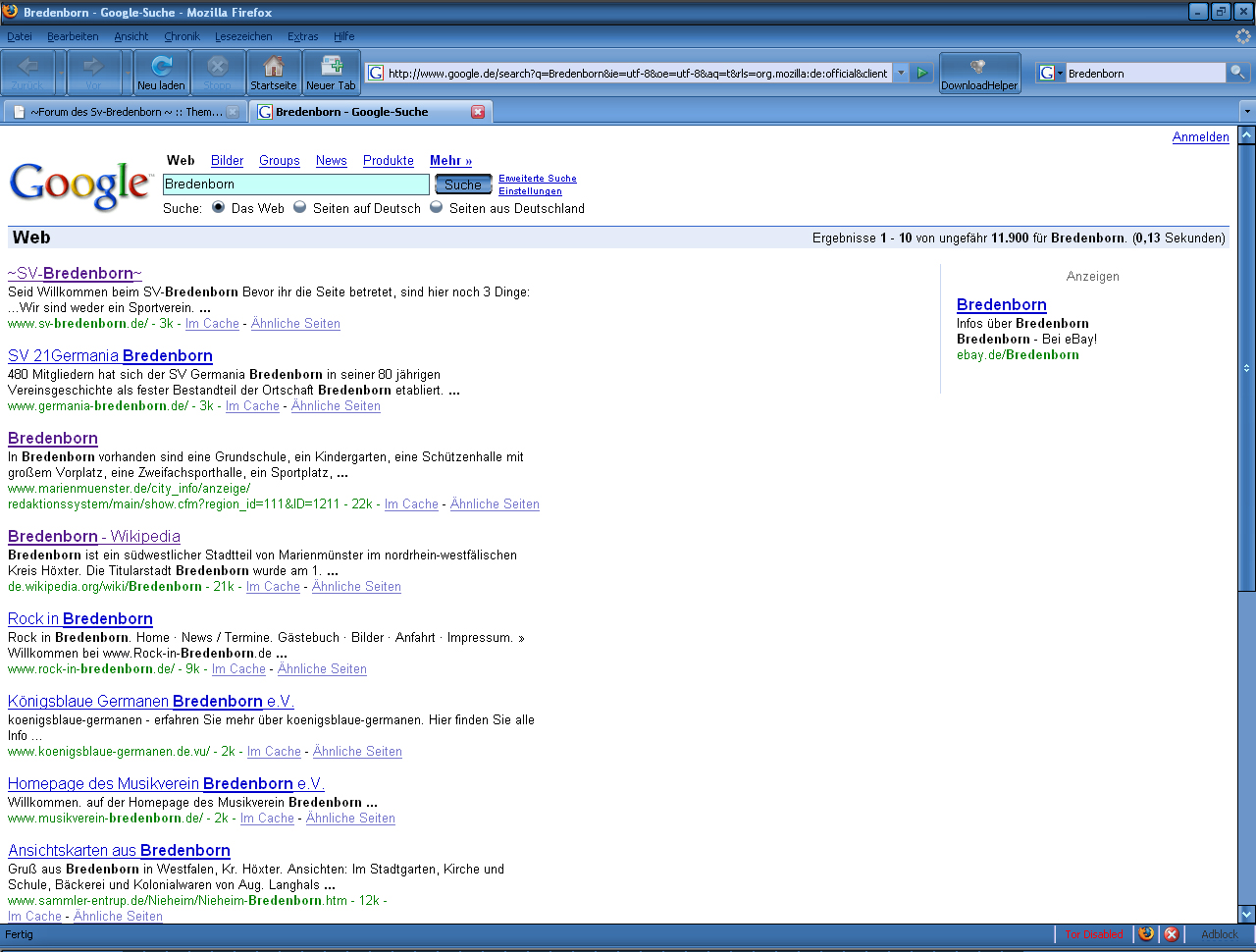Close the Bredenborn Google-Suche tab

tap(478, 112)
